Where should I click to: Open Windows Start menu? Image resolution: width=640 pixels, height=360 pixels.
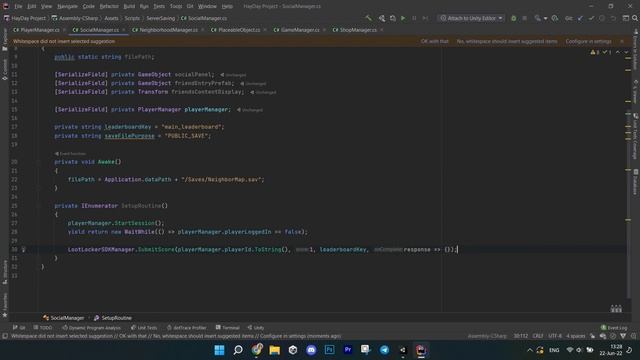[x=220, y=350]
